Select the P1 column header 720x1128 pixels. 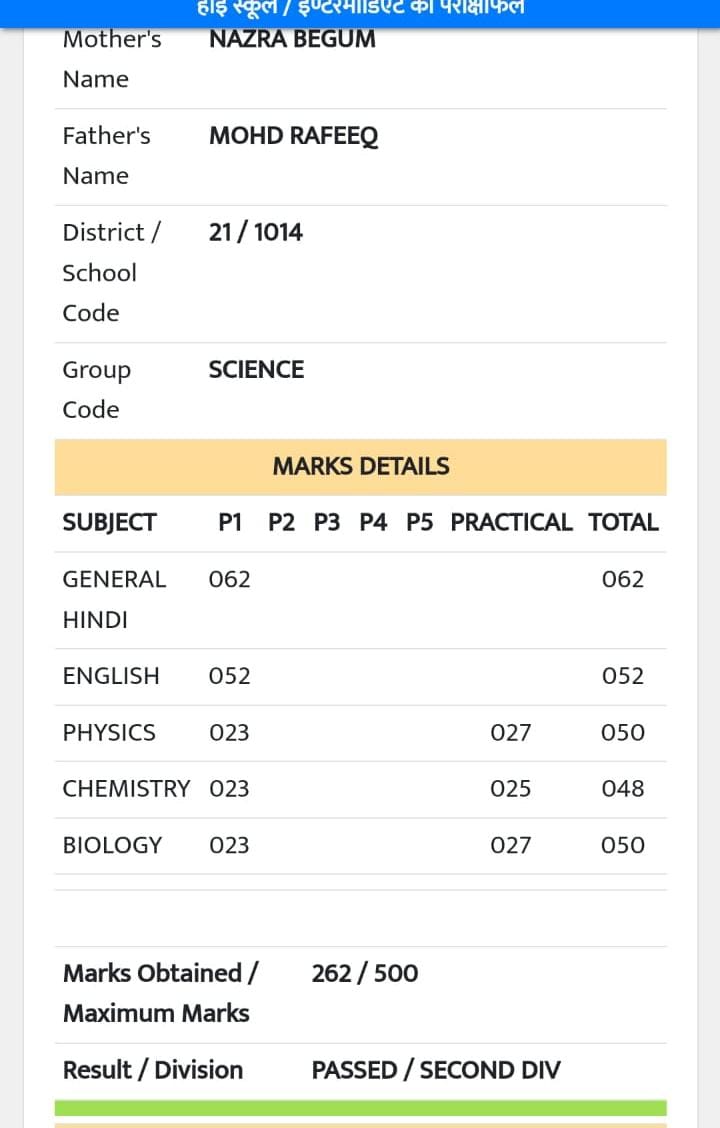pyautogui.click(x=230, y=523)
